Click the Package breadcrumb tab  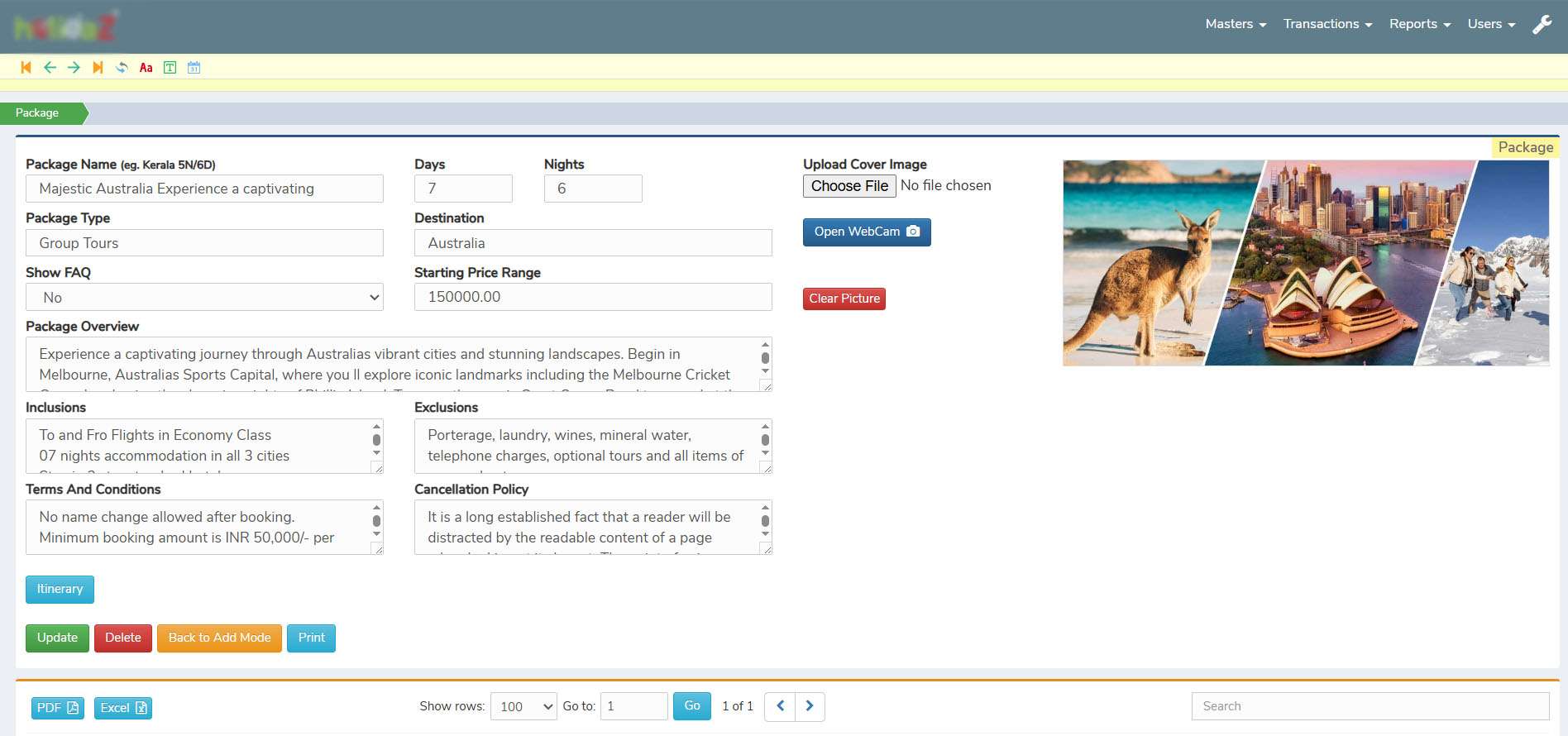coord(38,113)
